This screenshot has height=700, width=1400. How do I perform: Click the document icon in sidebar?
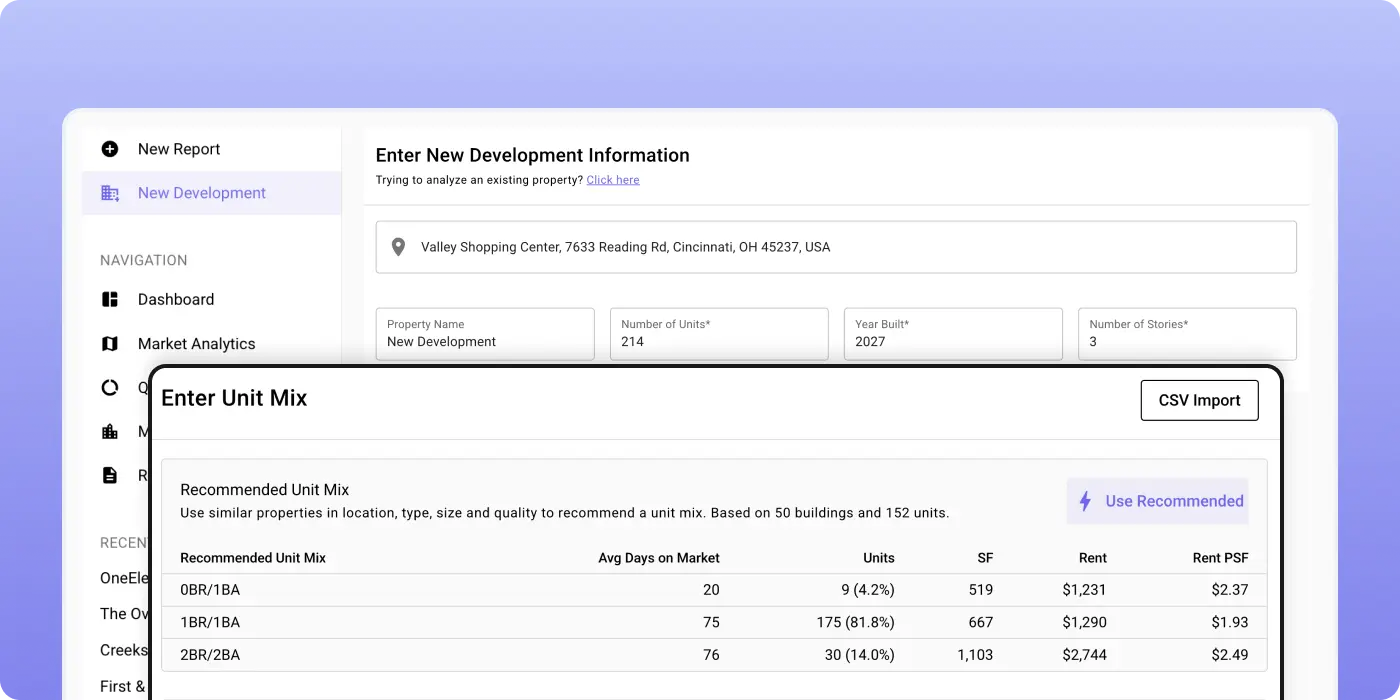(x=110, y=475)
